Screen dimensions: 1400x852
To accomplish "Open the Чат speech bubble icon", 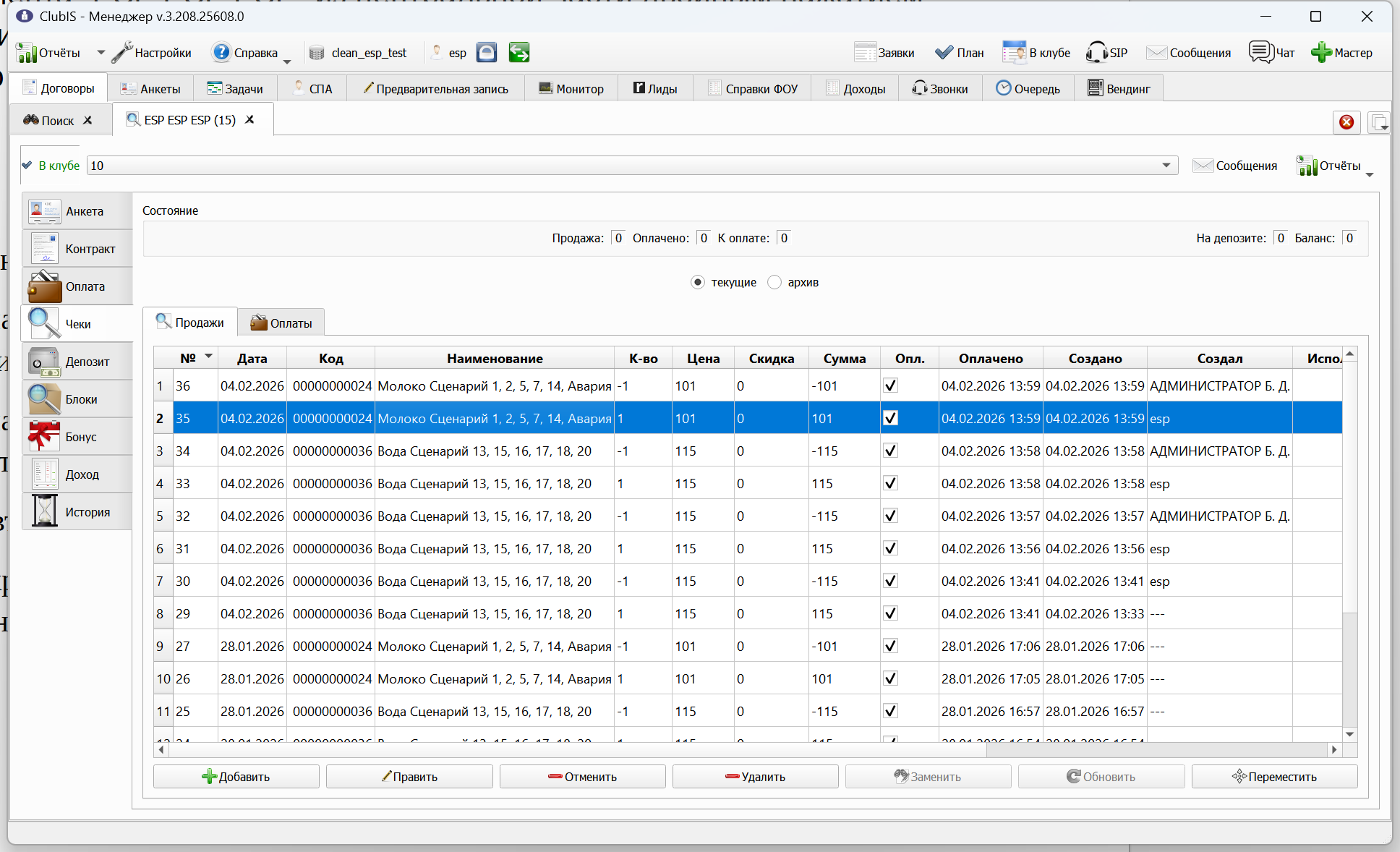I will pos(1261,53).
